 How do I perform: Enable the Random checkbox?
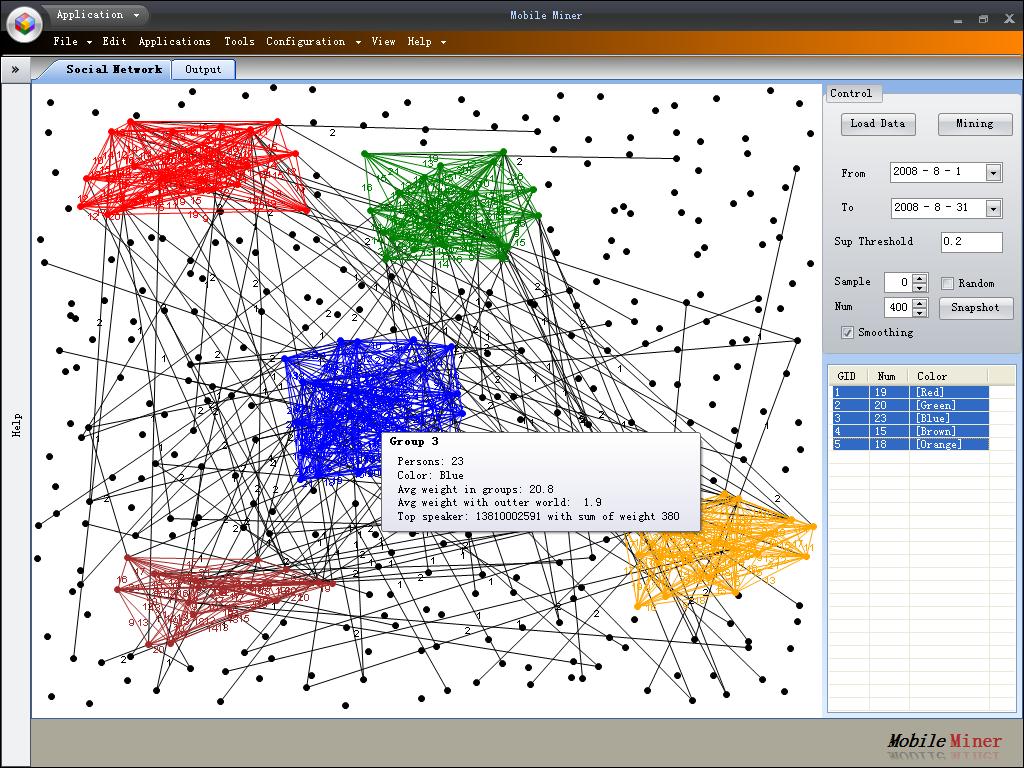[948, 284]
